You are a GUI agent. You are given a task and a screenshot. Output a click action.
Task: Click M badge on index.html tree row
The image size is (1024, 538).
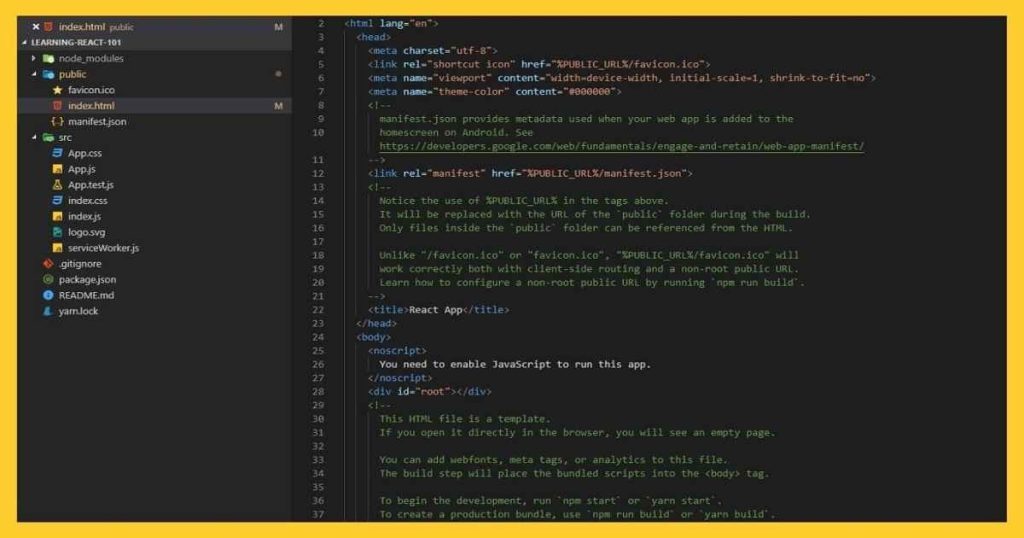278,106
